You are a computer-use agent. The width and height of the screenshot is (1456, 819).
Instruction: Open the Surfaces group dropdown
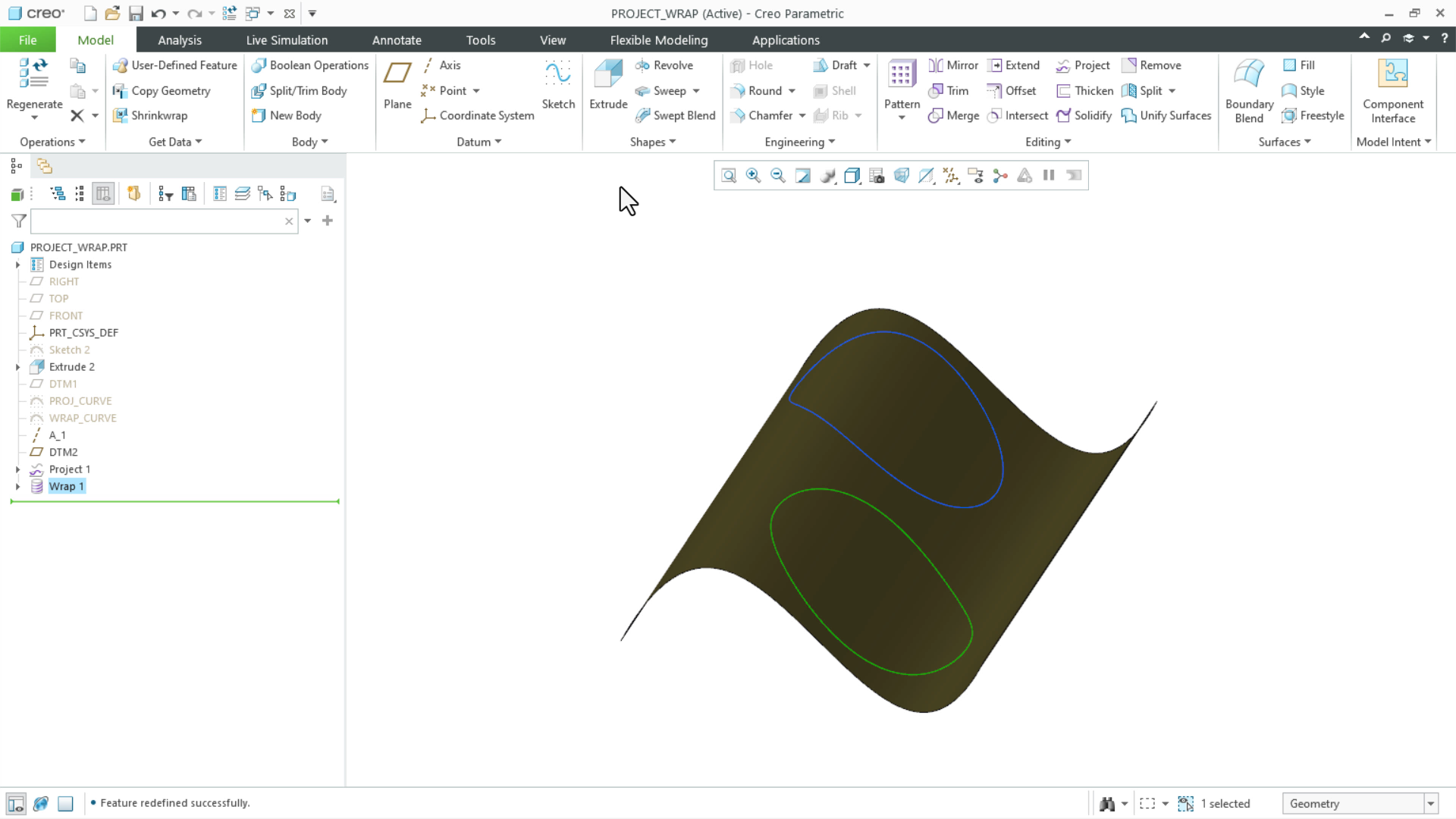click(x=1284, y=142)
